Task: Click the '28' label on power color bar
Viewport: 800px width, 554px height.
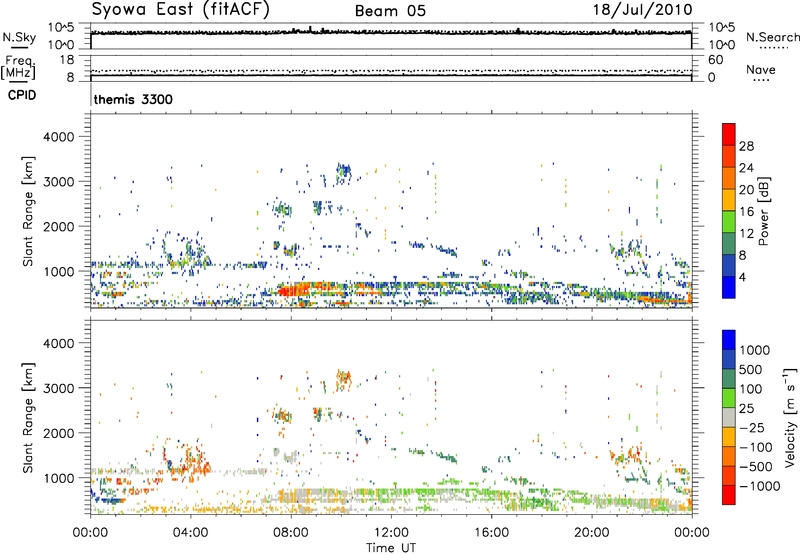Action: point(746,146)
